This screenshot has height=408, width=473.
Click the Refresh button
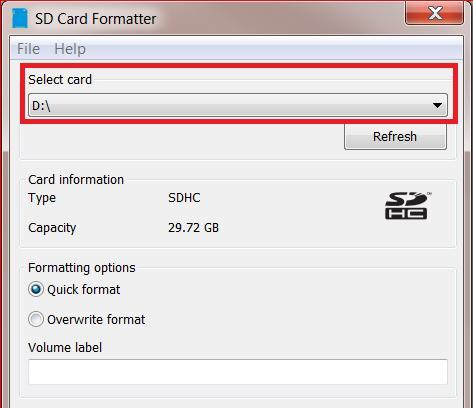click(395, 137)
